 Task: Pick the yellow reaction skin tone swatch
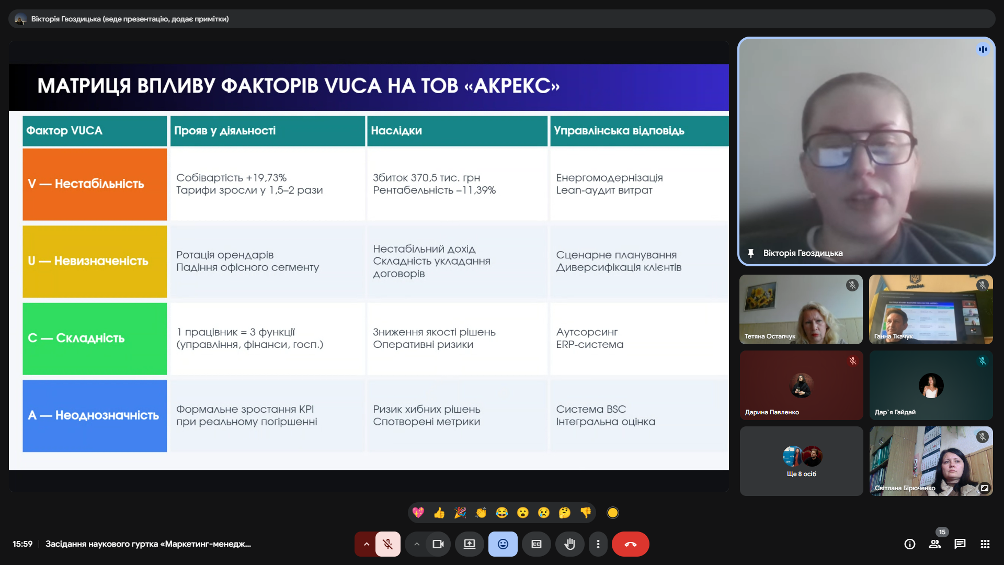pos(613,513)
